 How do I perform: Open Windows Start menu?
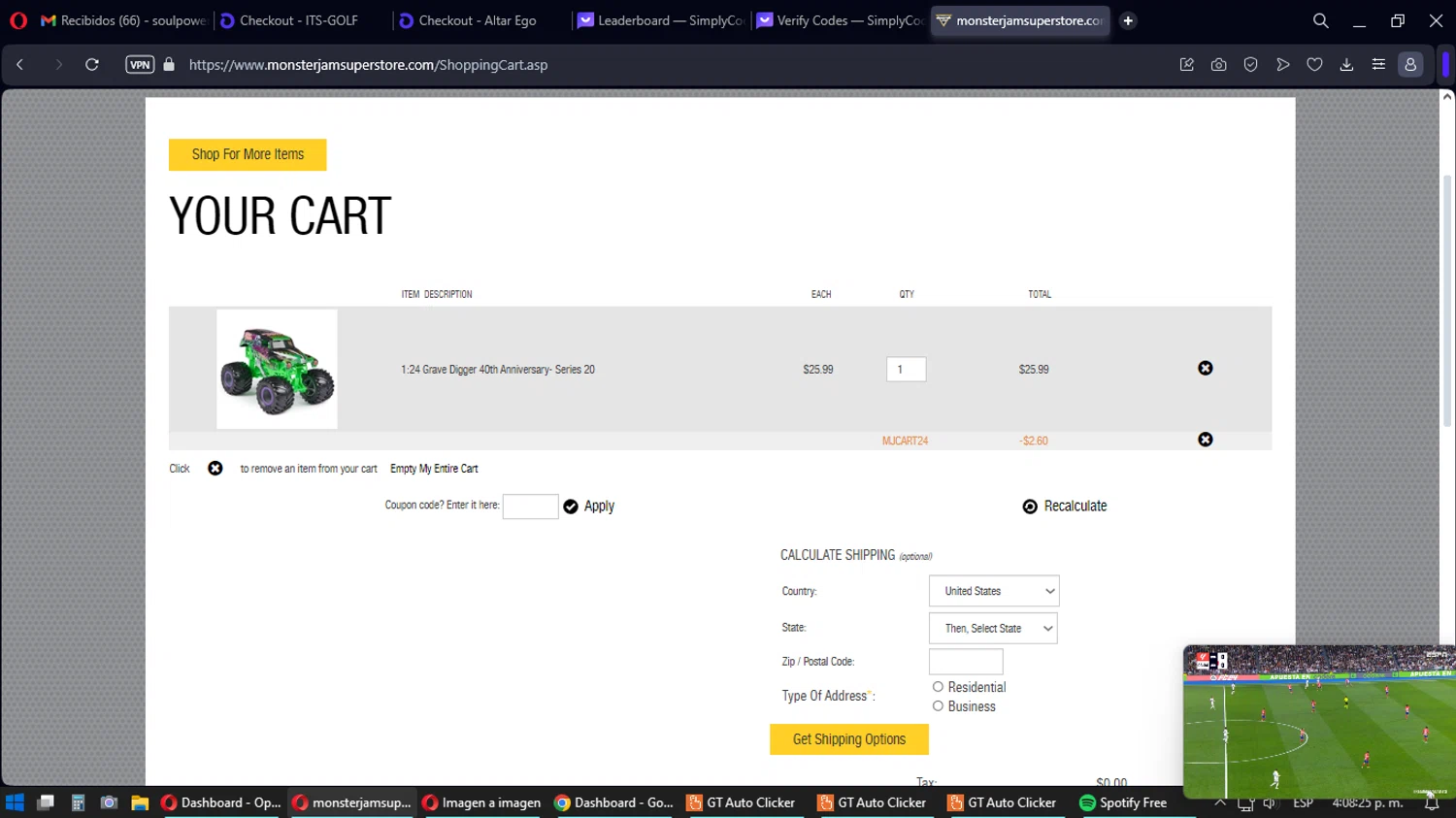click(15, 802)
